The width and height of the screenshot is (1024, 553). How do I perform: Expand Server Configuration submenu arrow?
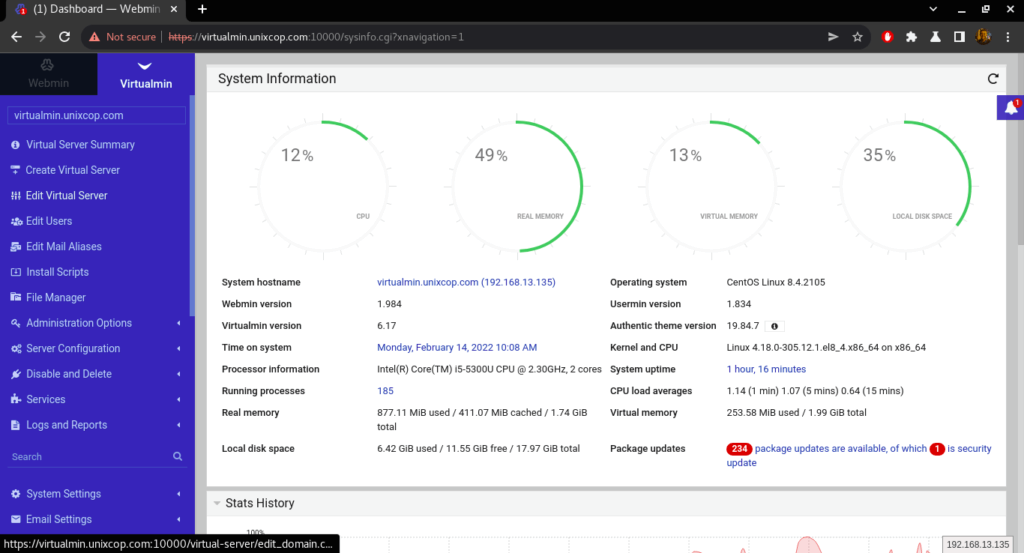[x=178, y=349]
